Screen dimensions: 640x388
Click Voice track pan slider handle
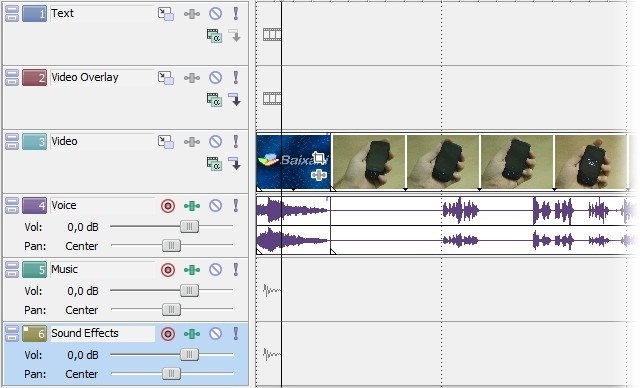pos(171,246)
